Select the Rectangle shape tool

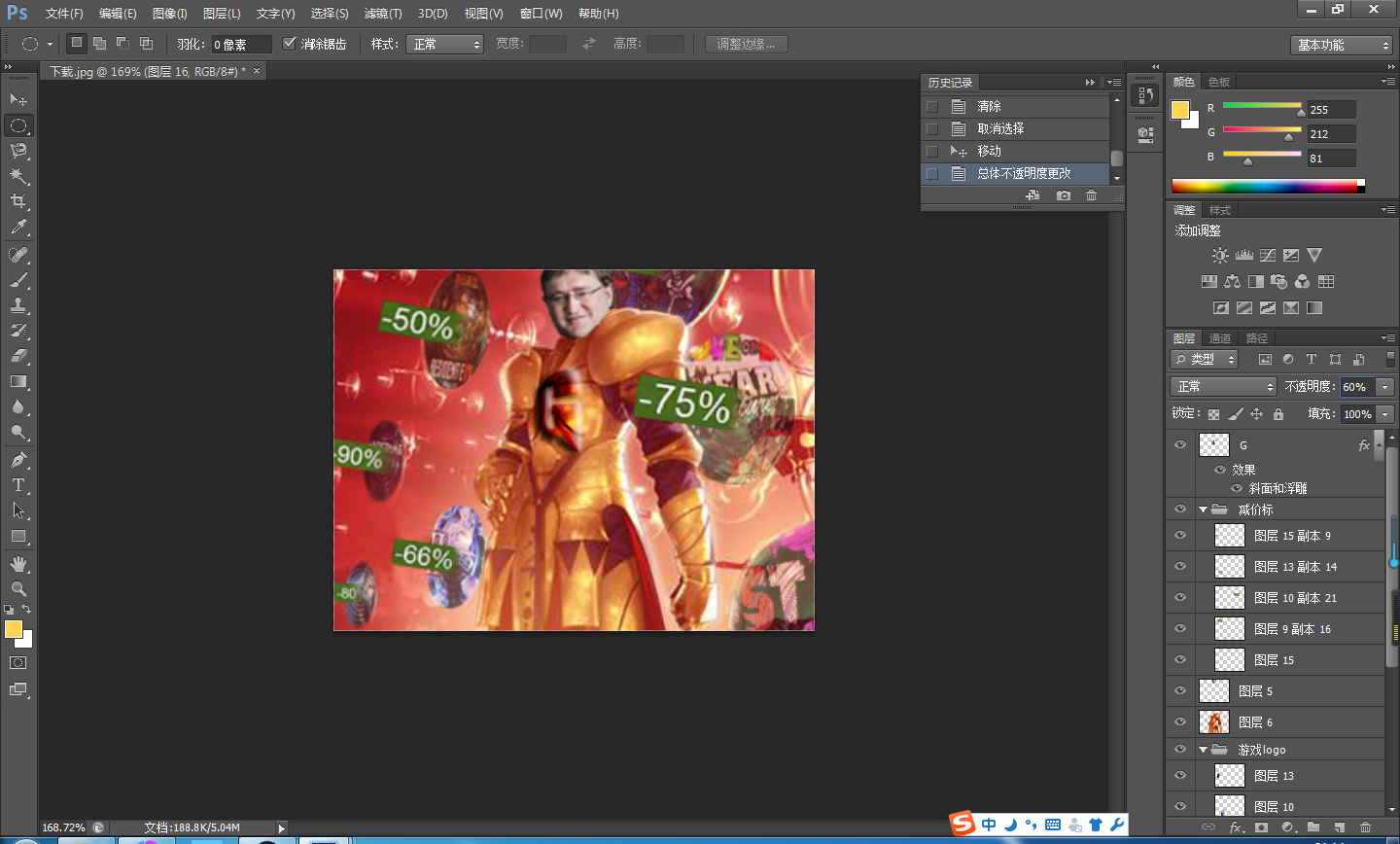pyautogui.click(x=18, y=536)
